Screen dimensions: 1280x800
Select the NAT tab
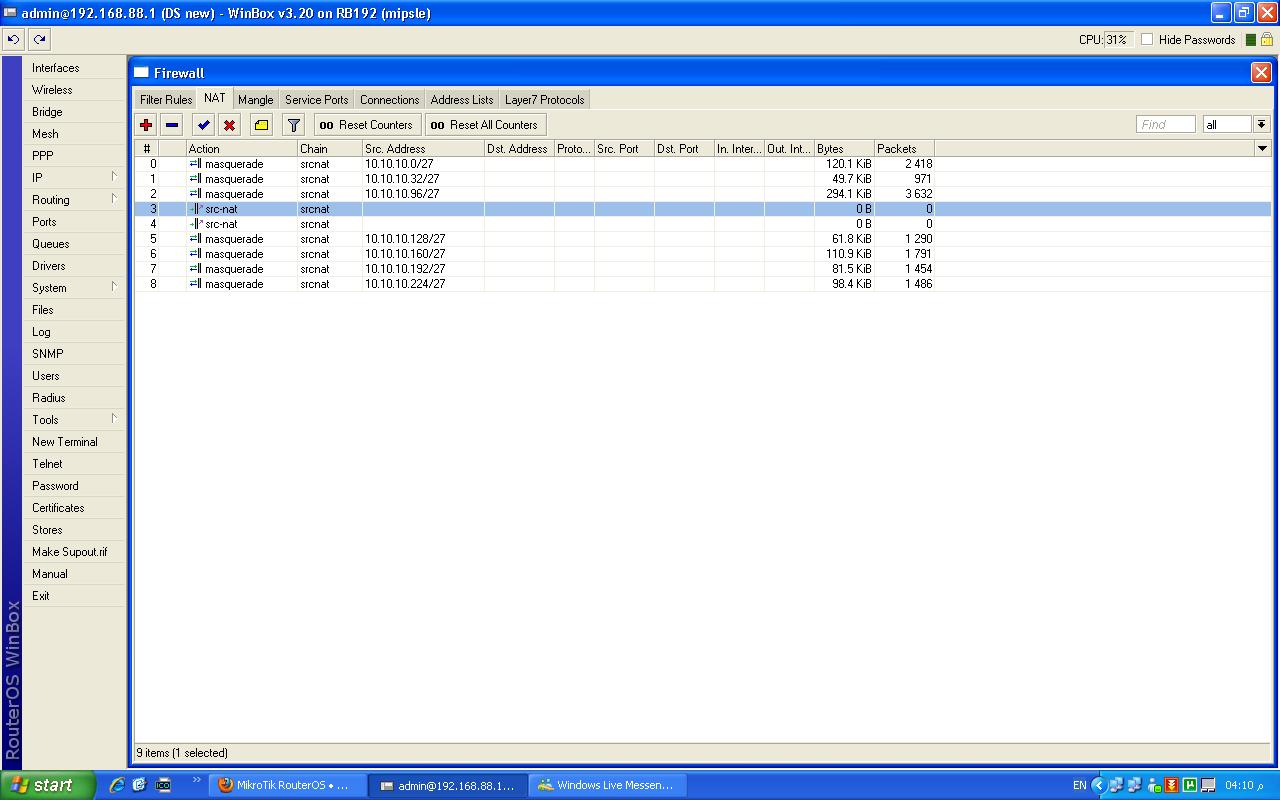point(214,98)
